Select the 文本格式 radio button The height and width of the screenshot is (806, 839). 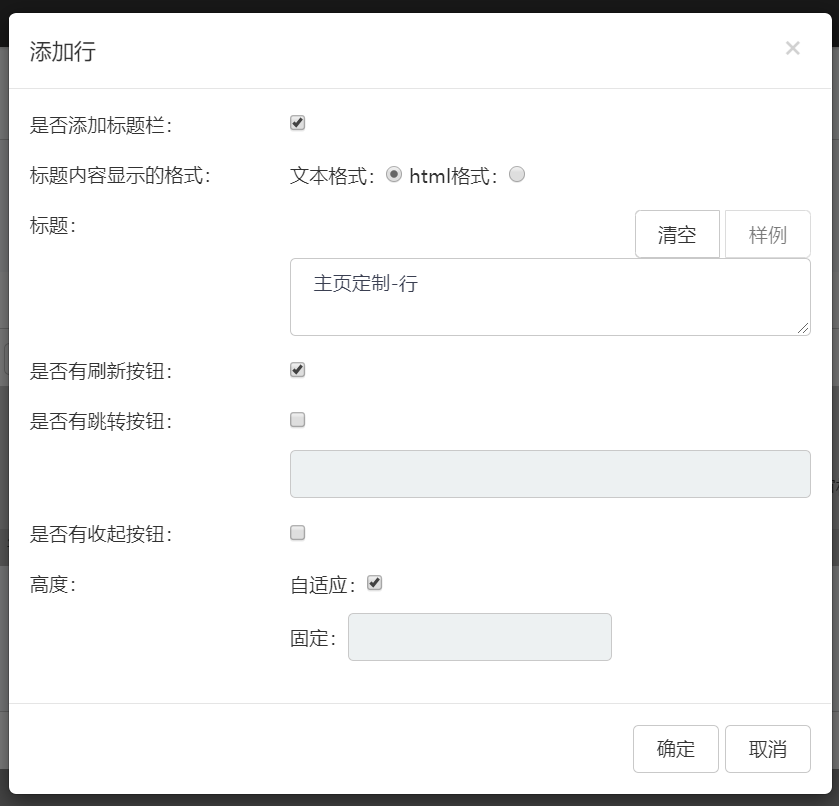point(394,174)
